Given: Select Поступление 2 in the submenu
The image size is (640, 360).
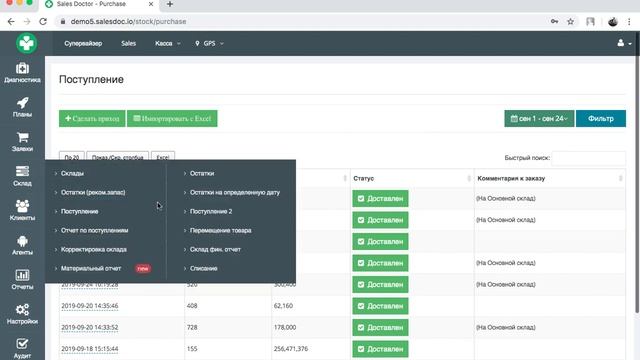Looking at the screenshot, I should [x=211, y=211].
